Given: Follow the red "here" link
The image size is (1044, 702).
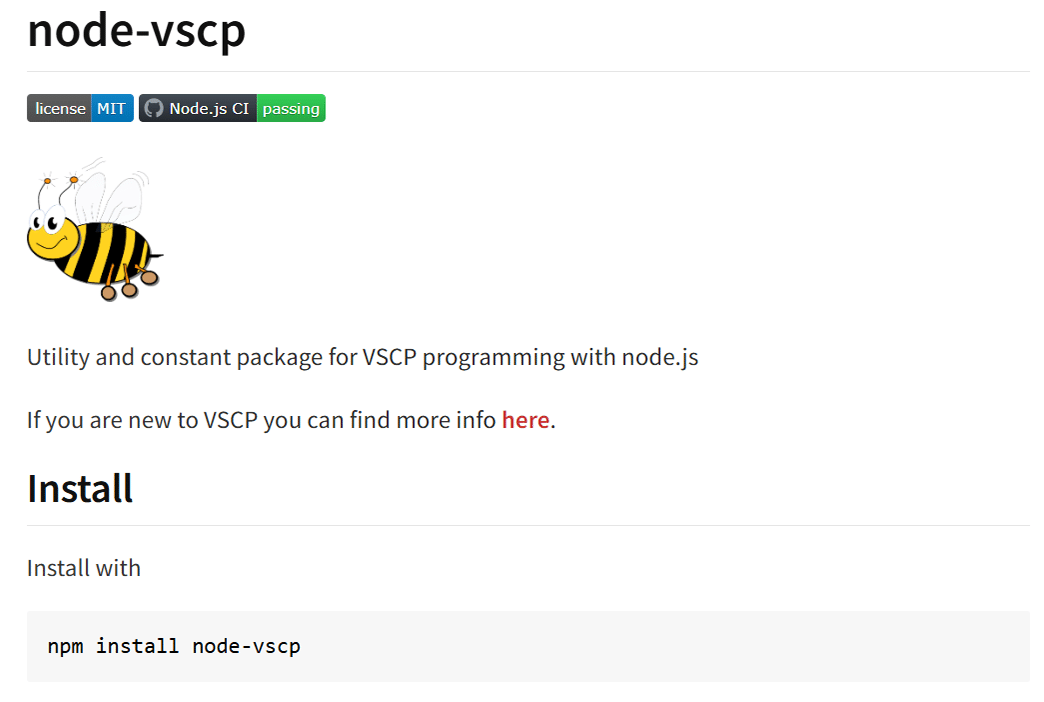Looking at the screenshot, I should point(525,420).
